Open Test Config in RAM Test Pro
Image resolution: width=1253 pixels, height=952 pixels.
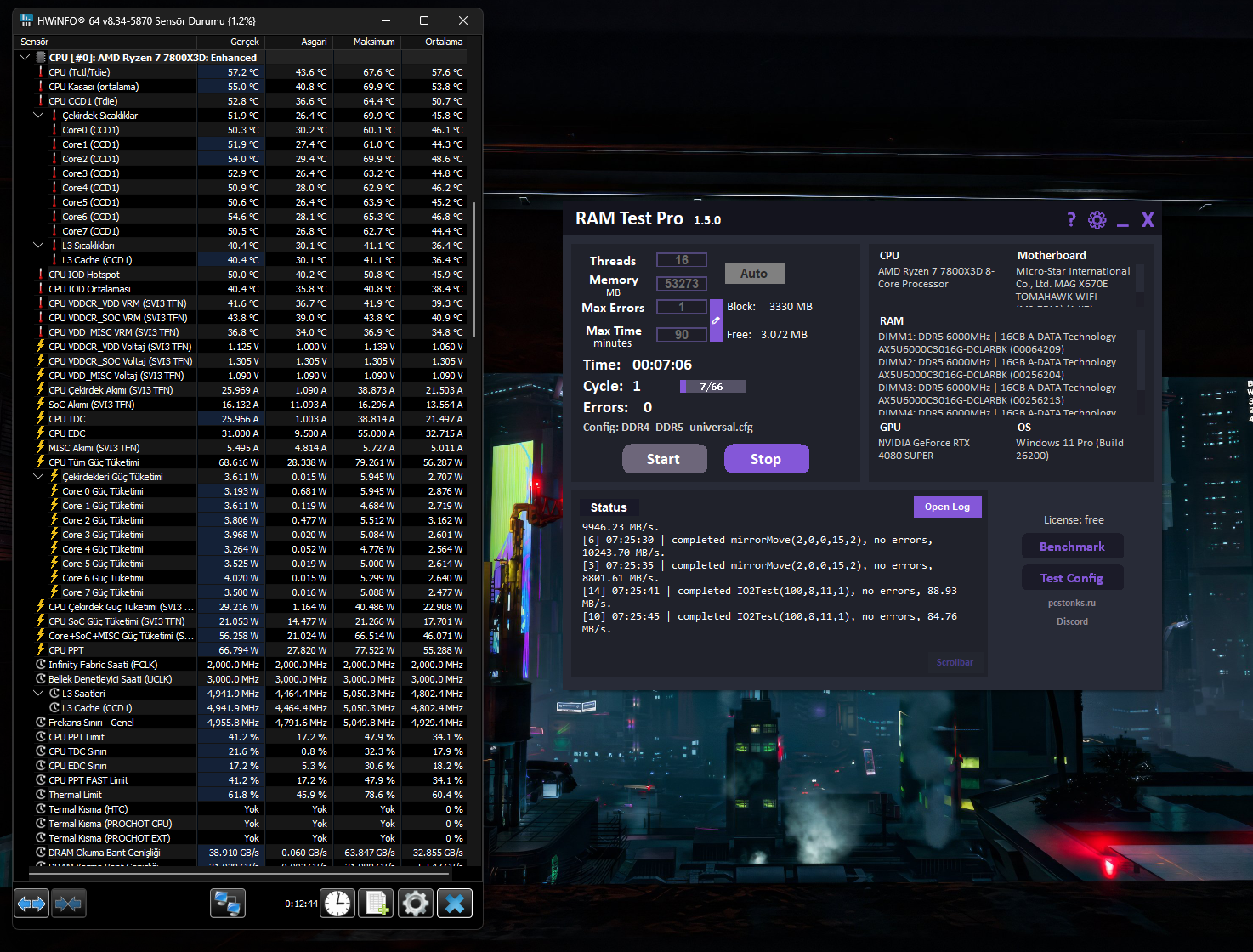(1072, 578)
